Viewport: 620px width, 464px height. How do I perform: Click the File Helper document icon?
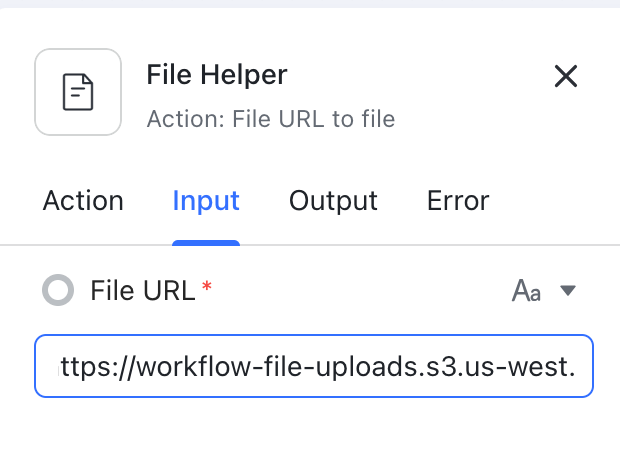pos(78,92)
